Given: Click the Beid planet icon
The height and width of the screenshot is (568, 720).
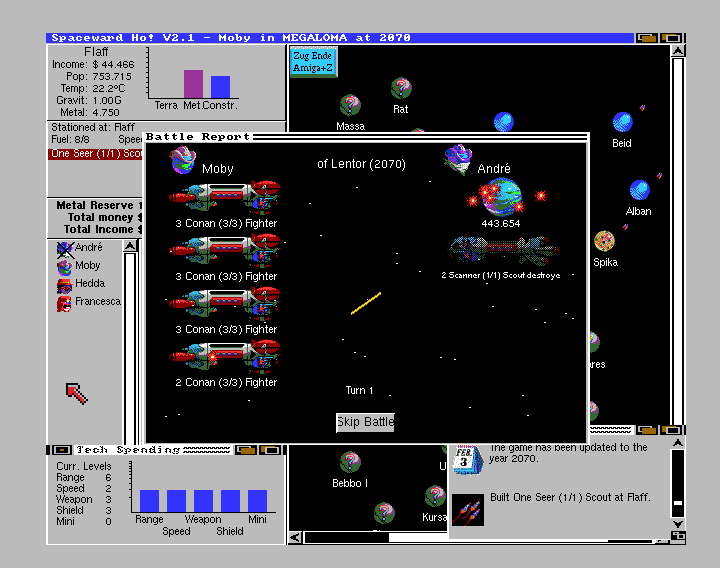Looking at the screenshot, I should coord(622,123).
